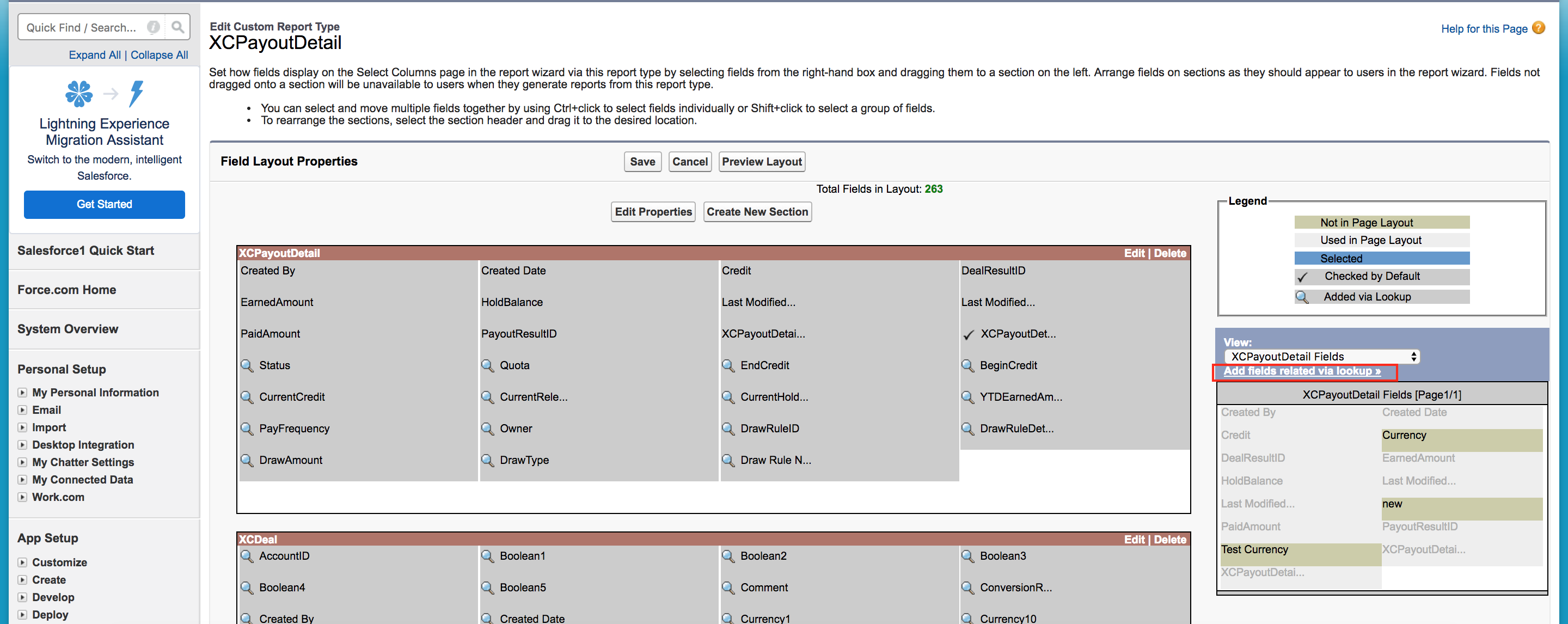
Task: Click the checked-by-default checkmark on XCPayoutDet...
Action: point(969,334)
